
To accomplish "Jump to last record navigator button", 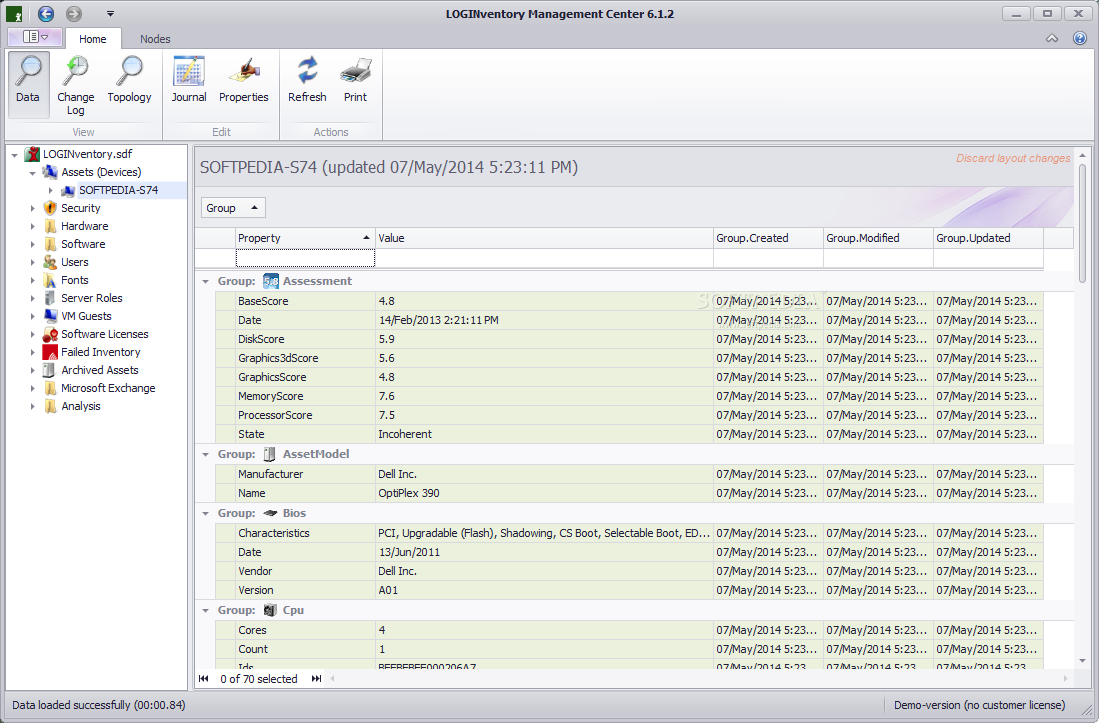I will [x=316, y=678].
